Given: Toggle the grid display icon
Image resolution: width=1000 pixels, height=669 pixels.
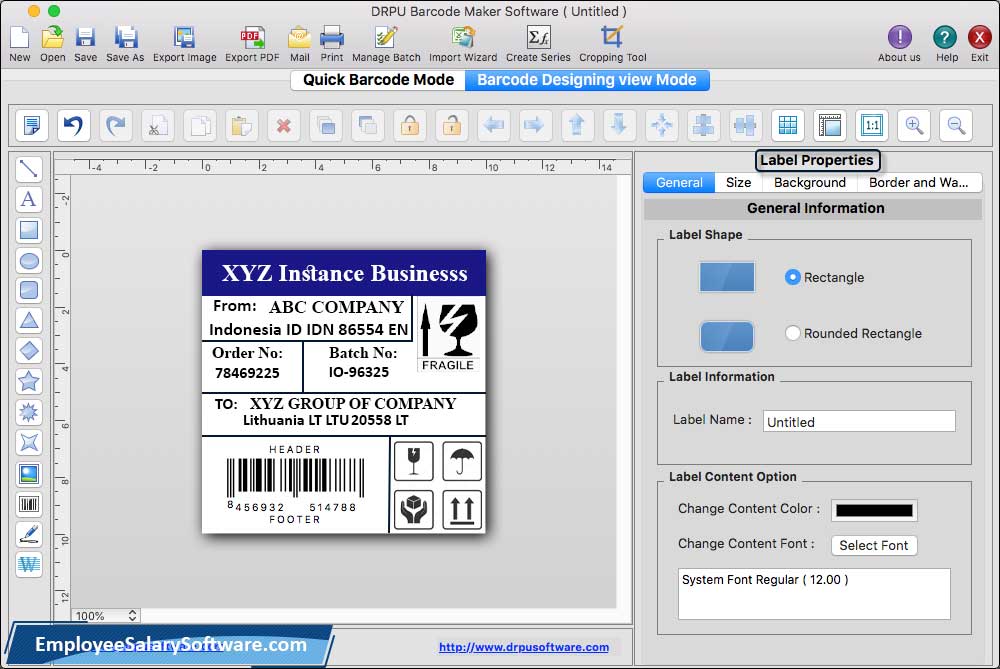Looking at the screenshot, I should 788,125.
